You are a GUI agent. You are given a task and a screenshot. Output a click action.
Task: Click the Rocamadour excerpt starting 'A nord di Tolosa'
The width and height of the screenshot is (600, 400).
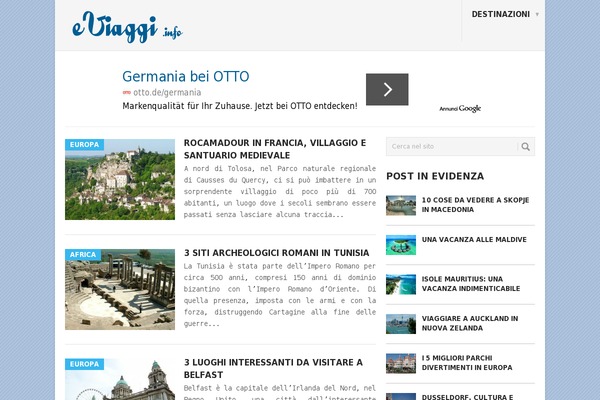pos(280,191)
